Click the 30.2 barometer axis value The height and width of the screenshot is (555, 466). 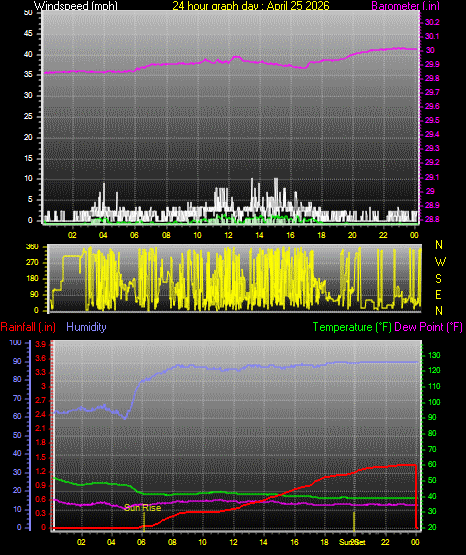[432, 22]
